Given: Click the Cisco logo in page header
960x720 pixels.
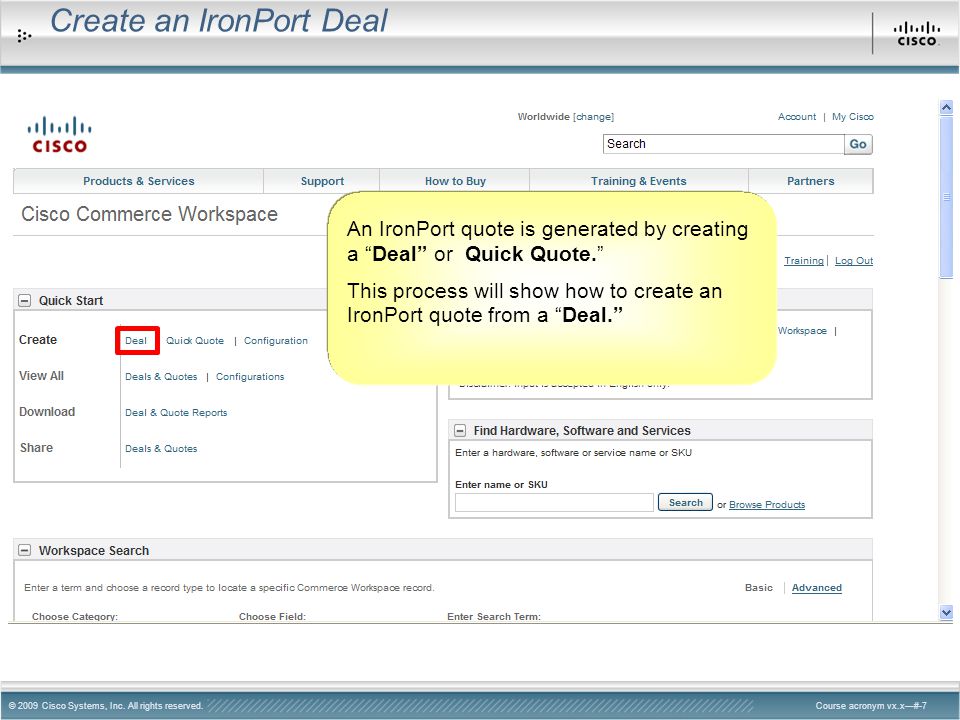Looking at the screenshot, I should click(x=59, y=134).
